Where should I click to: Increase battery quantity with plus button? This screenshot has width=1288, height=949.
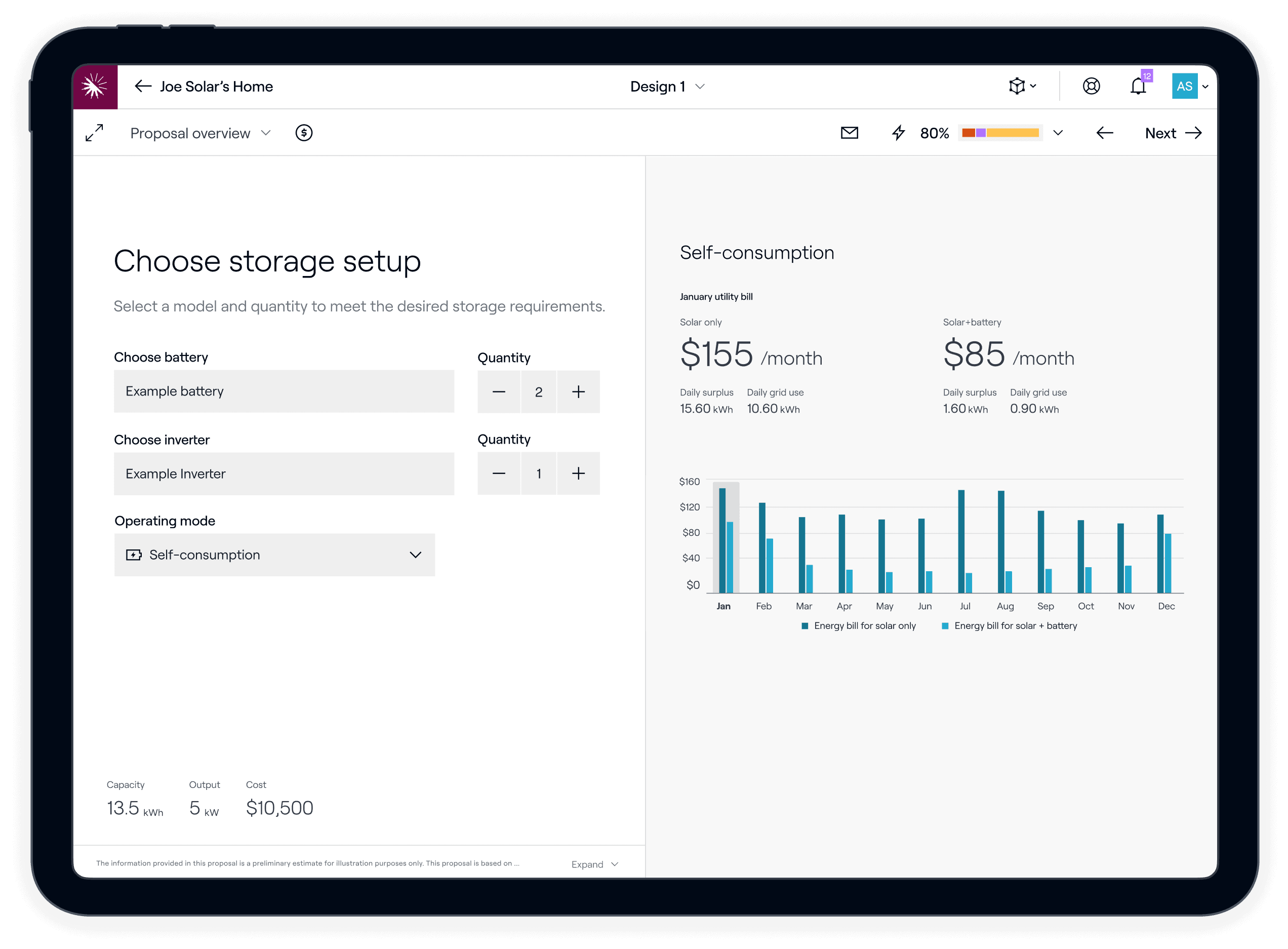pyautogui.click(x=578, y=392)
